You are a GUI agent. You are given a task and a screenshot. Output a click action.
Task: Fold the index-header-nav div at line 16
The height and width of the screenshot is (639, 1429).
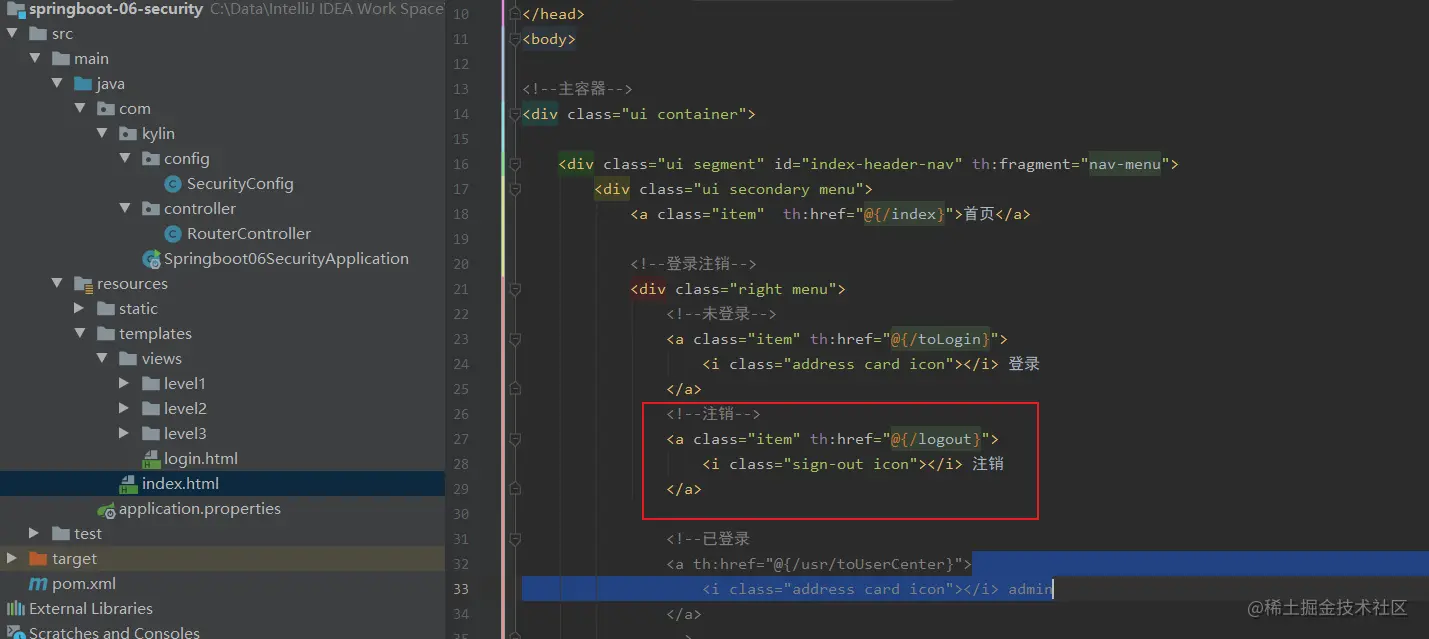[514, 164]
